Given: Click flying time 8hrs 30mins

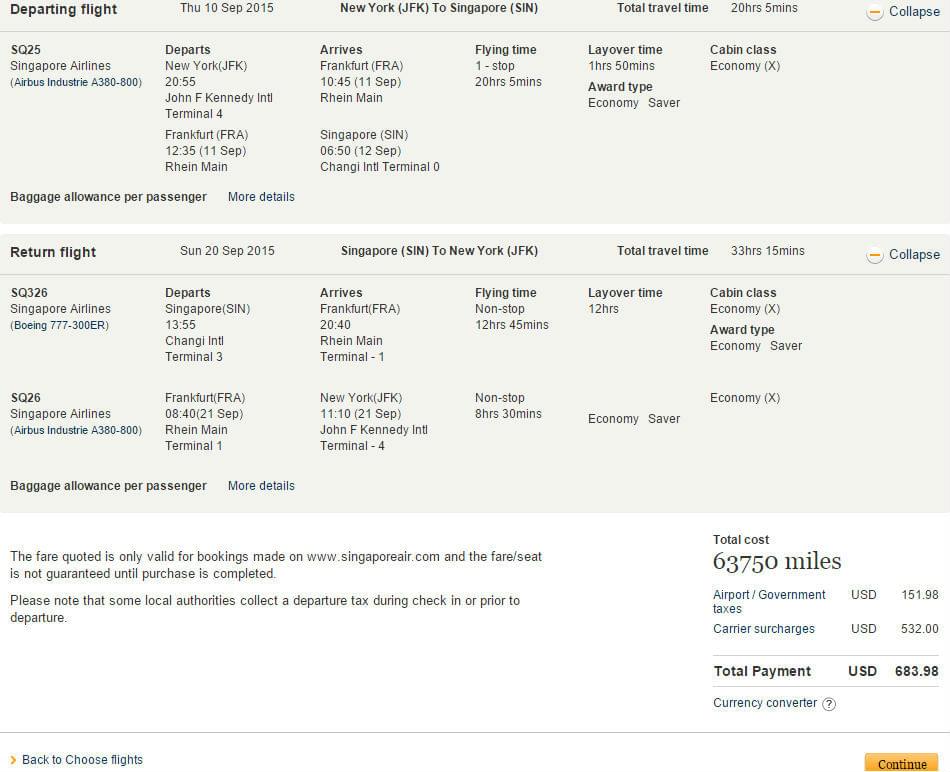Looking at the screenshot, I should click(x=508, y=414).
